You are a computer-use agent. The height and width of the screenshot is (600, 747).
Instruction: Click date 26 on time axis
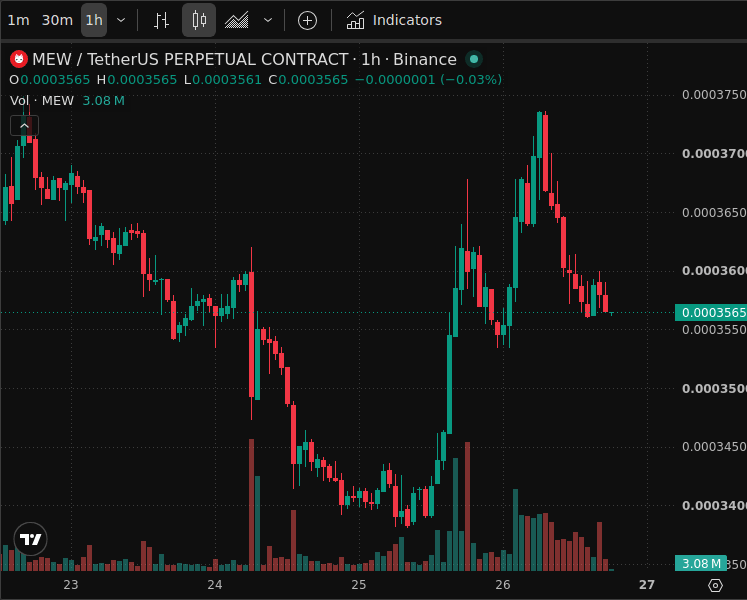[503, 585]
